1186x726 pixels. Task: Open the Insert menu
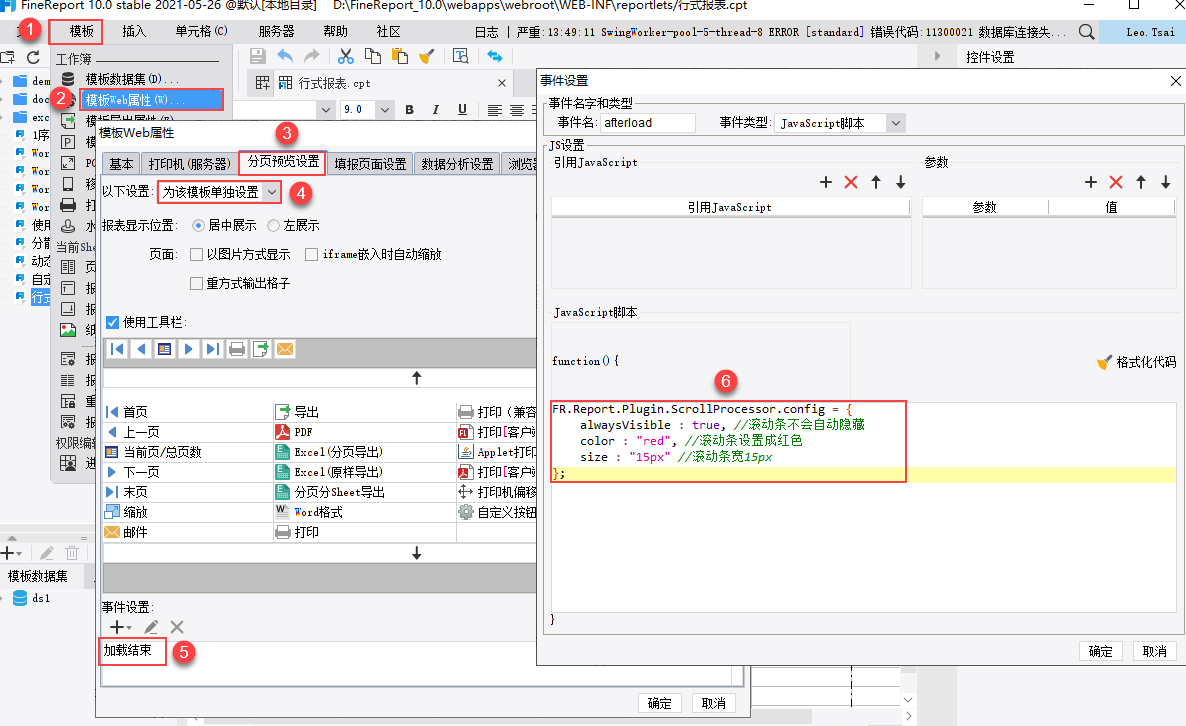pos(134,32)
